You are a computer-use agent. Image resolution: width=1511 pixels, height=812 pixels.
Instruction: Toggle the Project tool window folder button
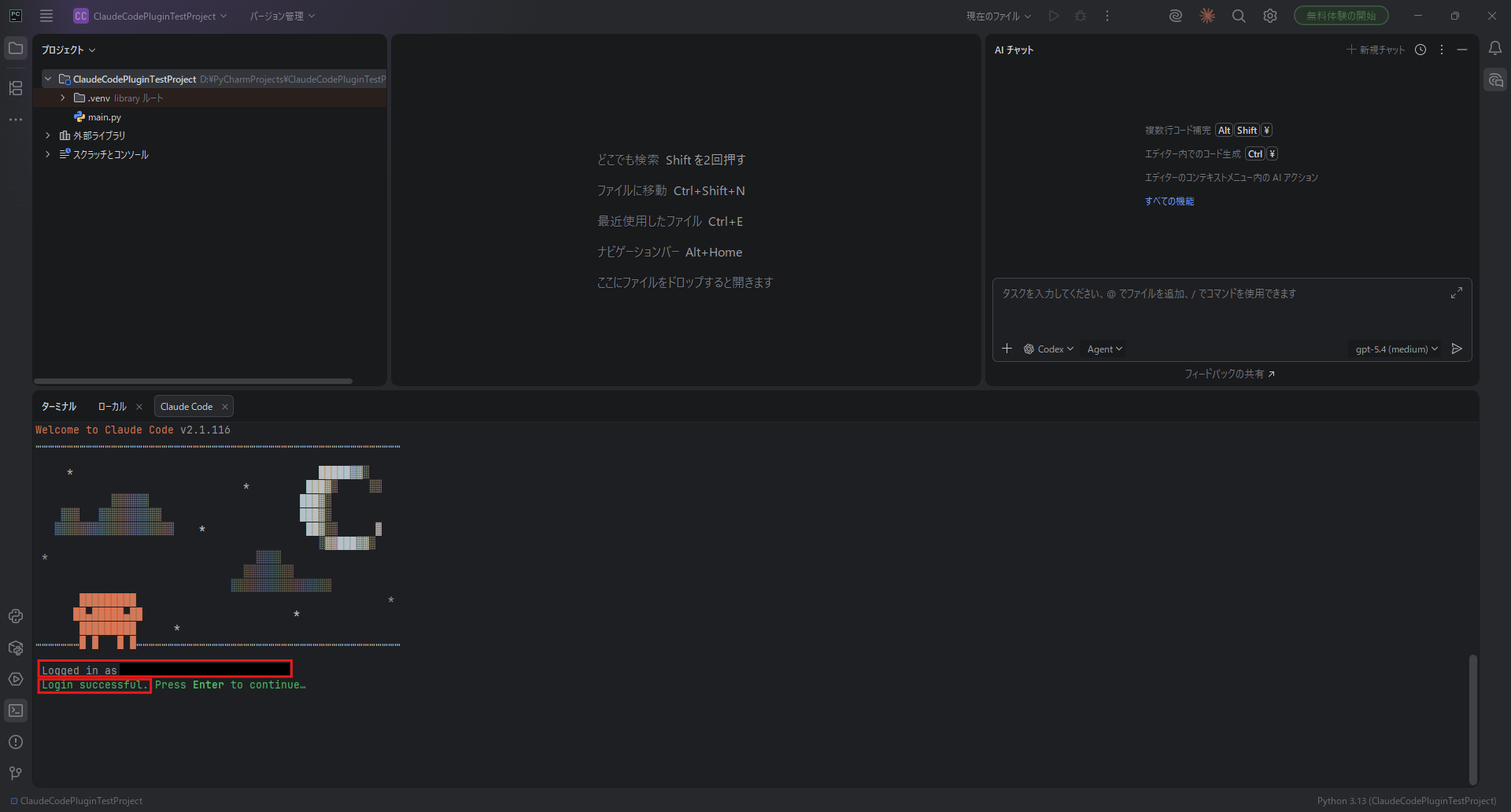tap(16, 49)
